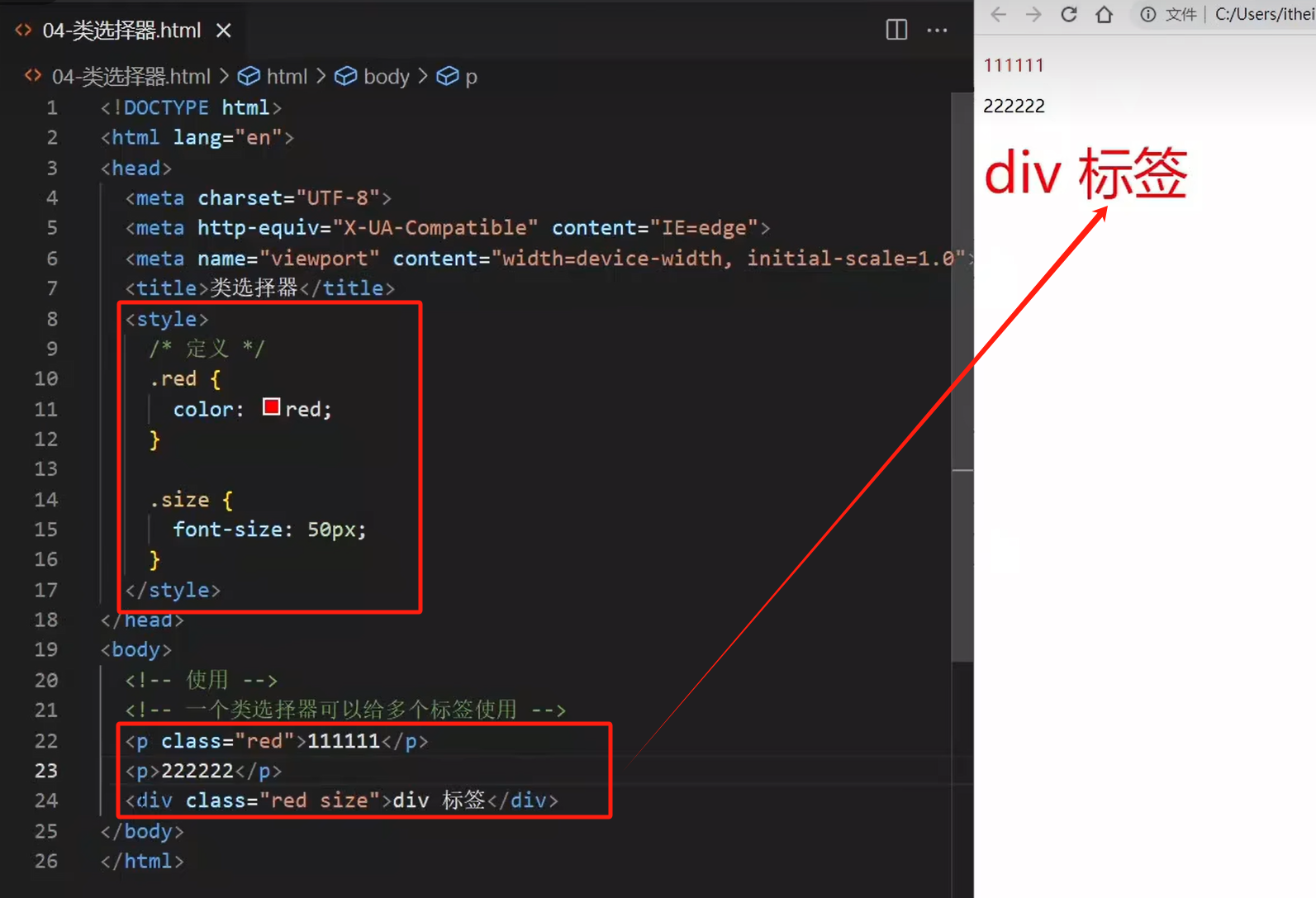Click the <!-- 使用 --> comment
The height and width of the screenshot is (898, 1316).
[202, 680]
